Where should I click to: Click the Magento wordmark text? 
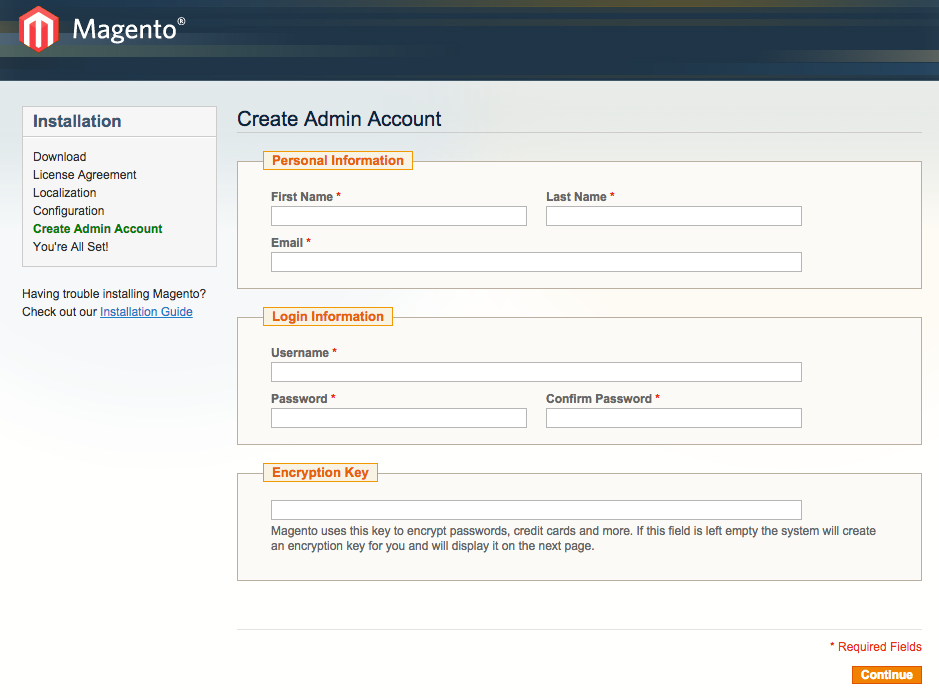pyautogui.click(x=128, y=29)
